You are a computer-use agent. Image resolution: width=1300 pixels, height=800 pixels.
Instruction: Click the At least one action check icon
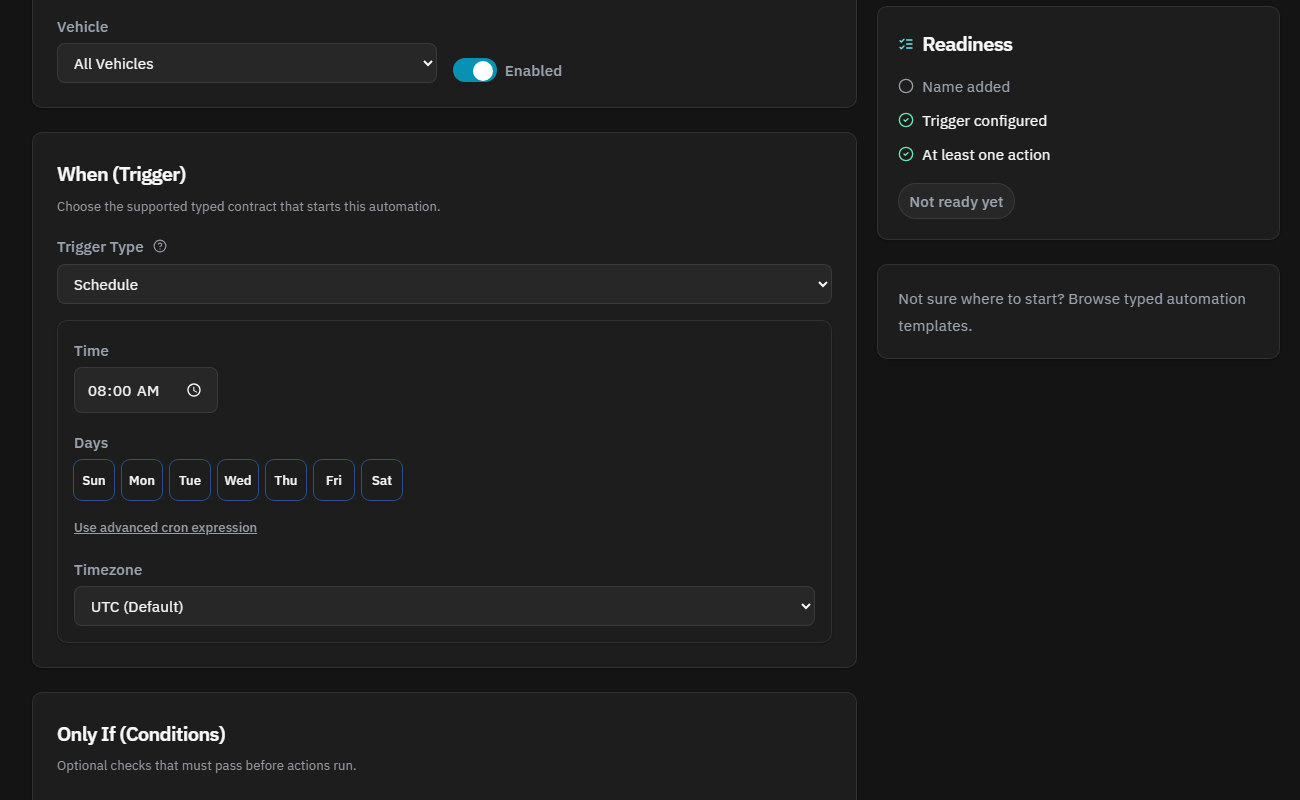coord(906,154)
